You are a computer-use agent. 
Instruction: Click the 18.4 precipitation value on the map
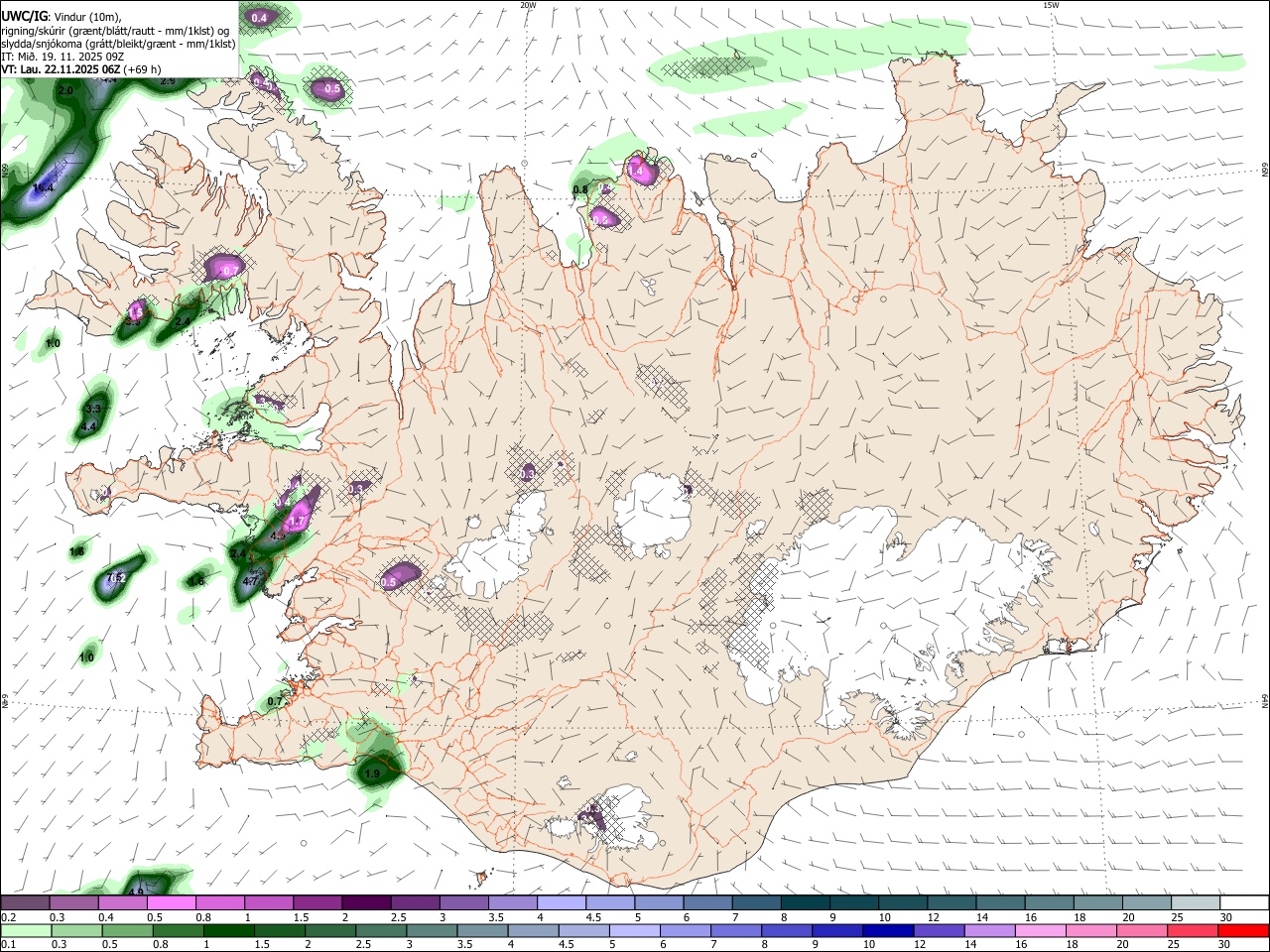[44, 186]
